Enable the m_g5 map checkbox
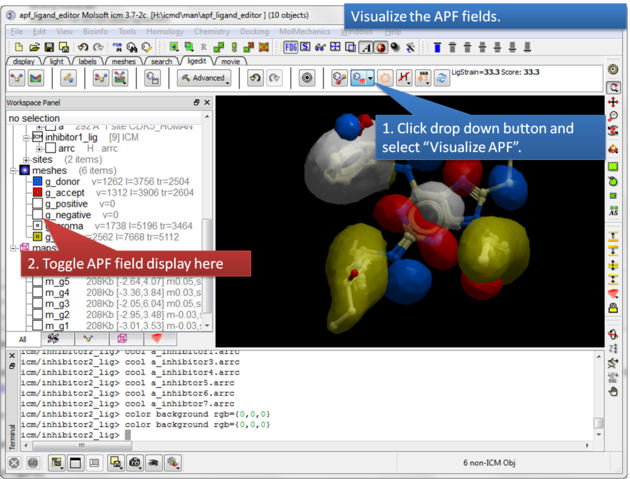The width and height of the screenshot is (630, 479). tap(38, 283)
